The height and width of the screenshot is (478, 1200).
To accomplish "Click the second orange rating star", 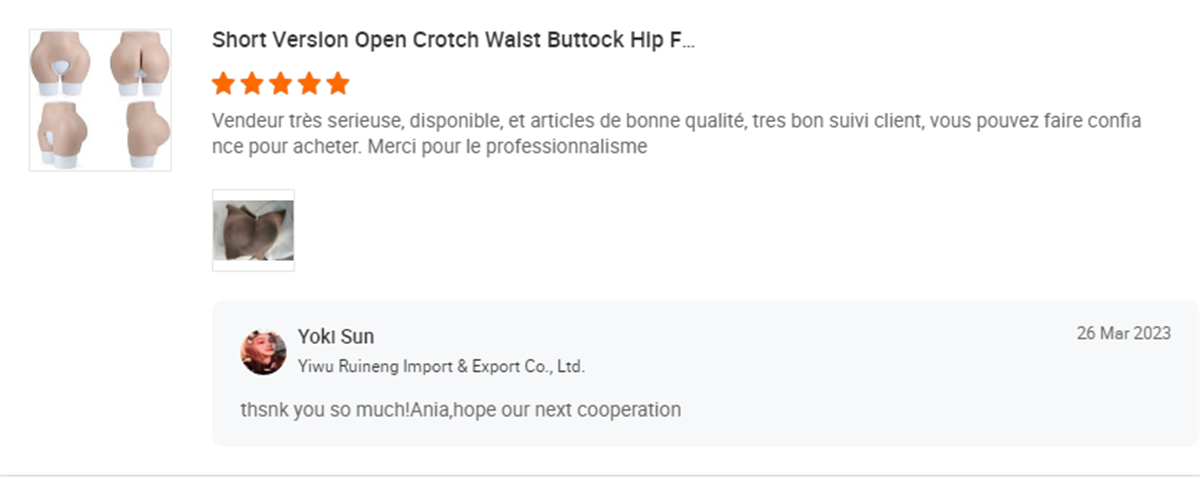I will pyautogui.click(x=252, y=83).
